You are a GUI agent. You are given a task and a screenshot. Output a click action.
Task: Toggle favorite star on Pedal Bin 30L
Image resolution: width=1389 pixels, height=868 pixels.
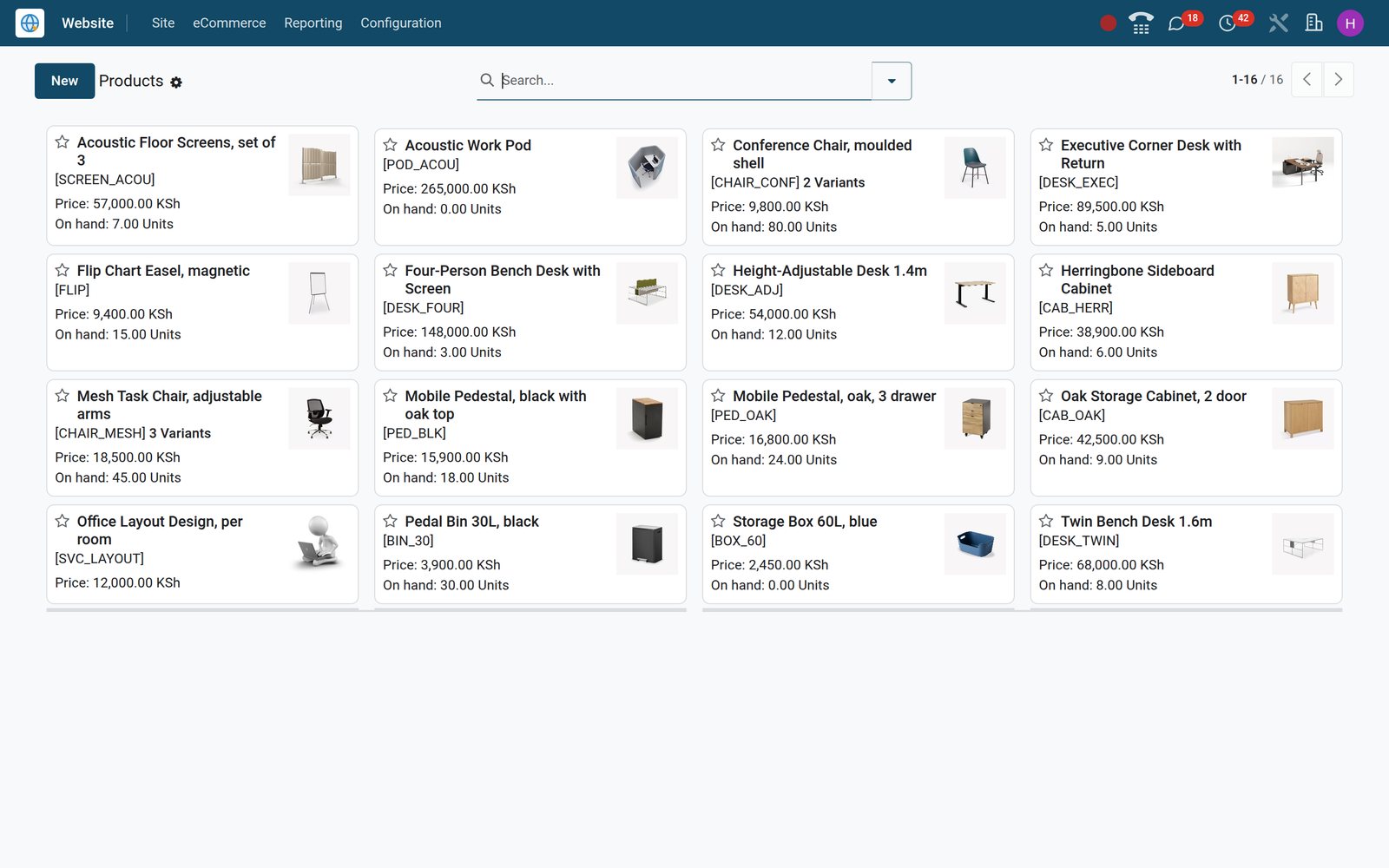(x=391, y=521)
